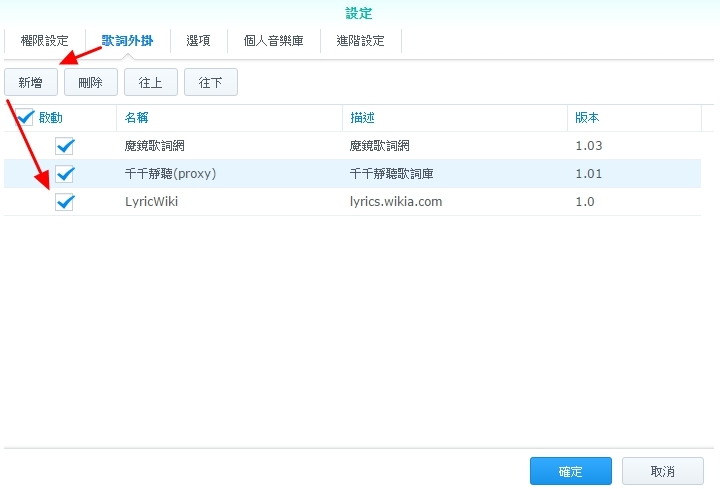Viewport: 720px width, 489px height.
Task: Click the 描述 column header
Action: pos(362,117)
